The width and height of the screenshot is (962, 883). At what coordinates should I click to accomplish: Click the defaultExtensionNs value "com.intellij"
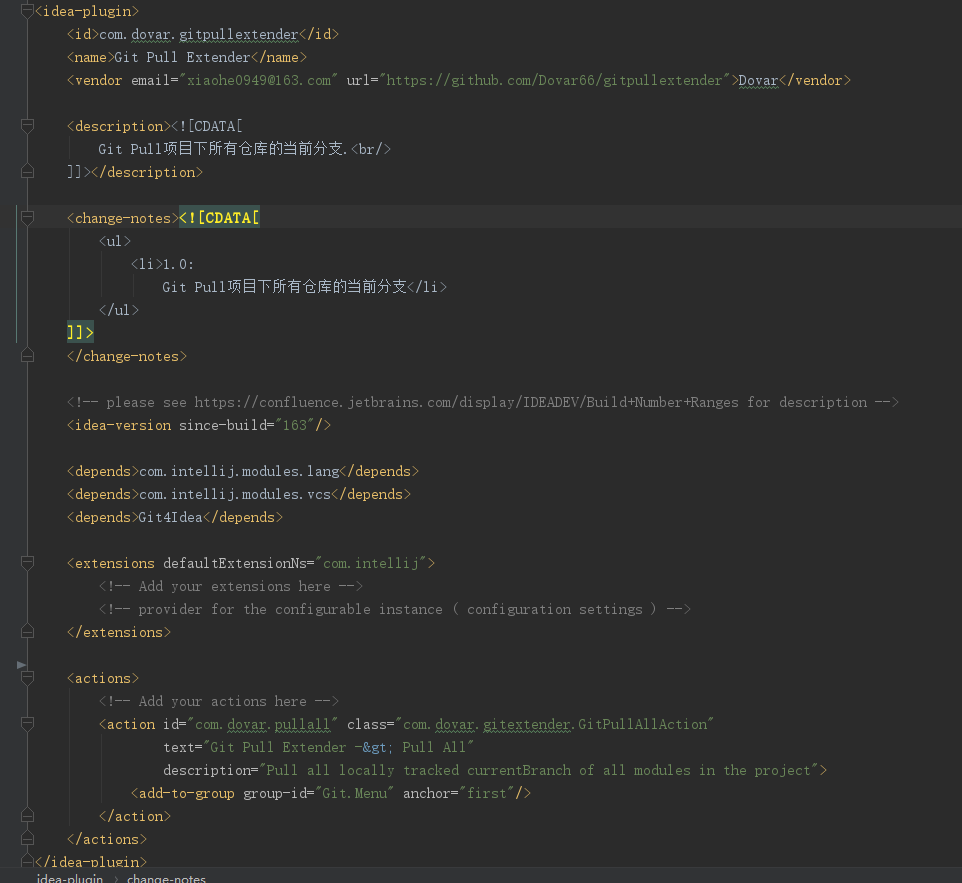tap(371, 563)
